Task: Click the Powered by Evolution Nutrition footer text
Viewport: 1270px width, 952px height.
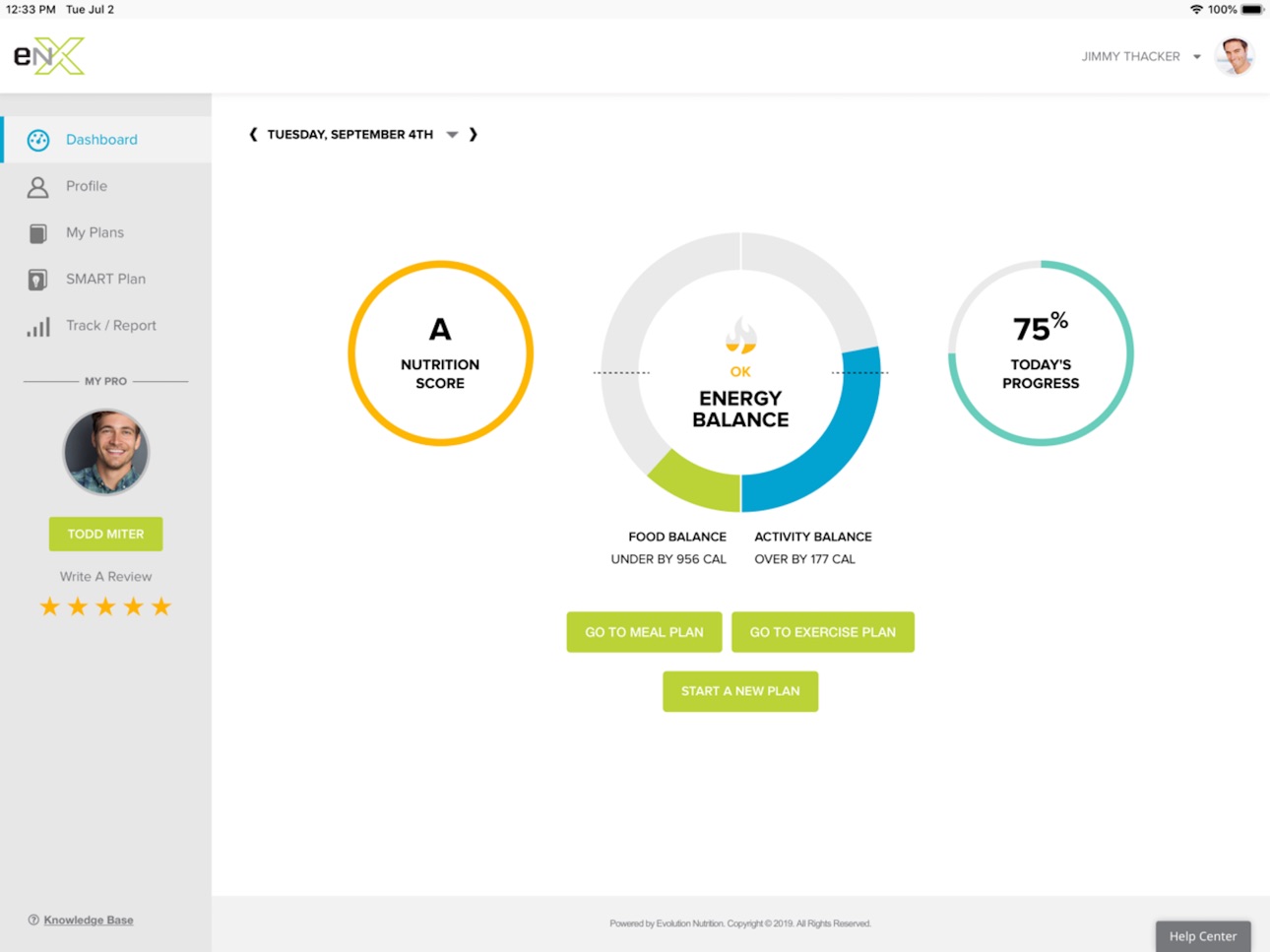Action: click(740, 923)
